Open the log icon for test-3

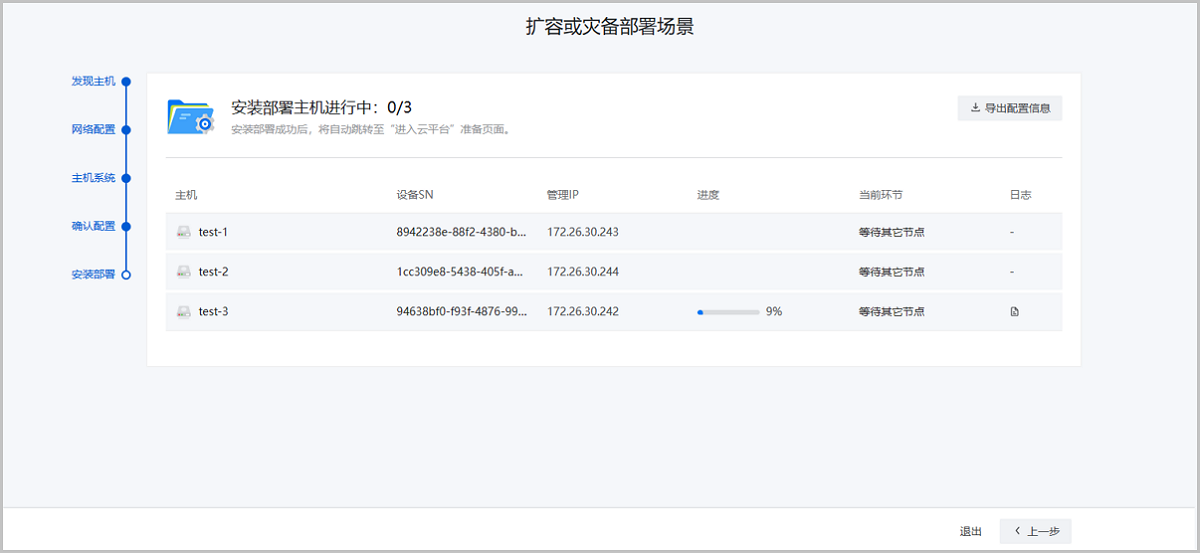point(1015,312)
